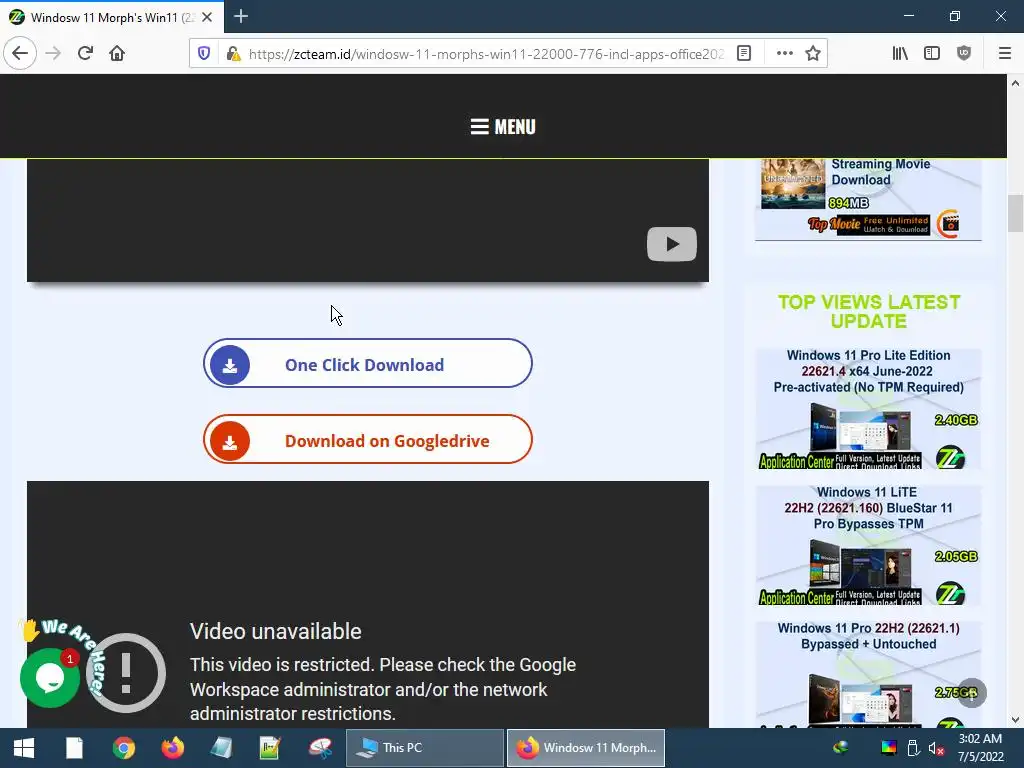
Task: Close the Windosw 11 Morph's tab
Action: (207, 17)
